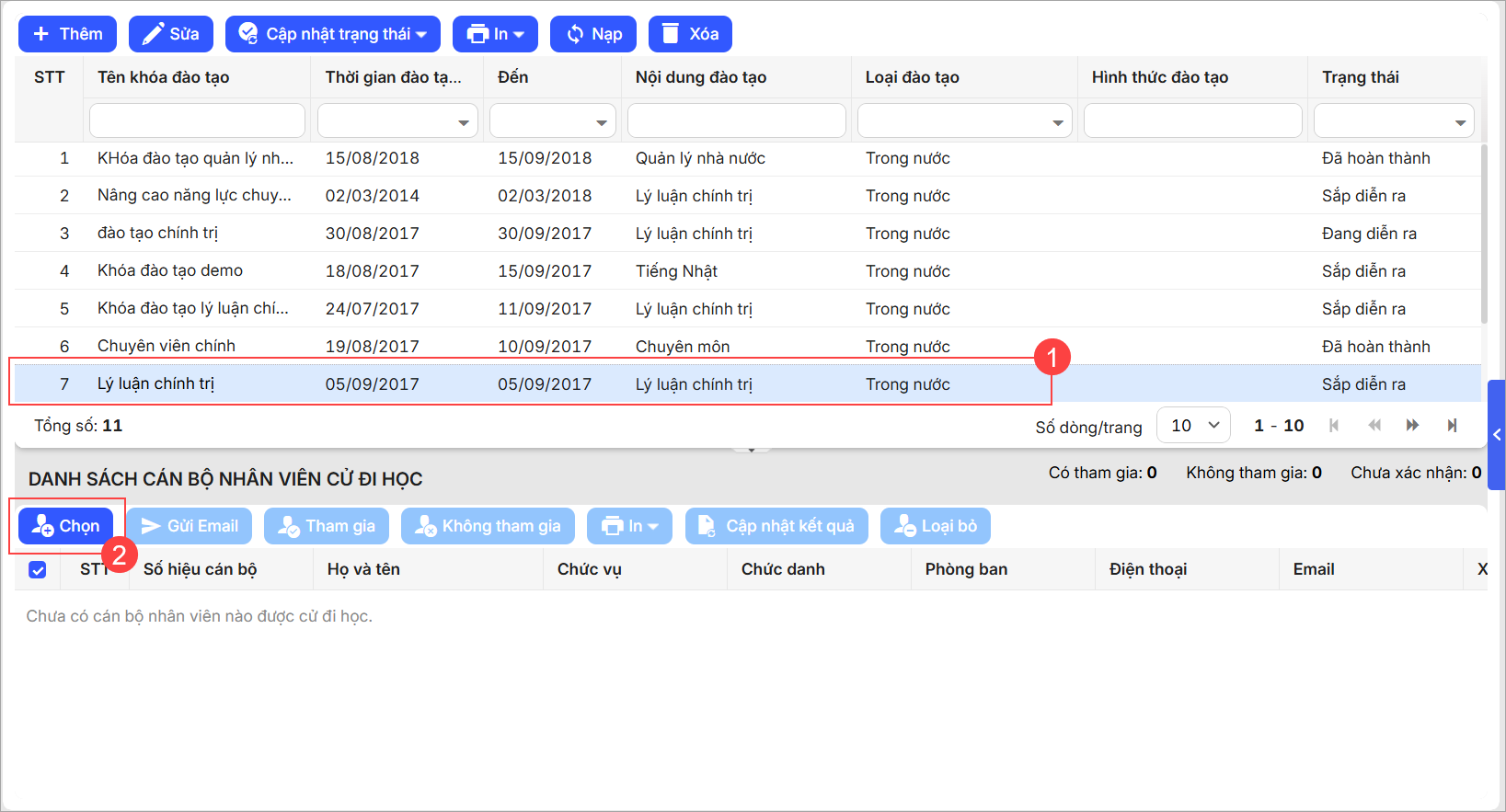The width and height of the screenshot is (1506, 812).
Task: Sort by Tên khóa đào tạo column header
Action: tap(164, 77)
